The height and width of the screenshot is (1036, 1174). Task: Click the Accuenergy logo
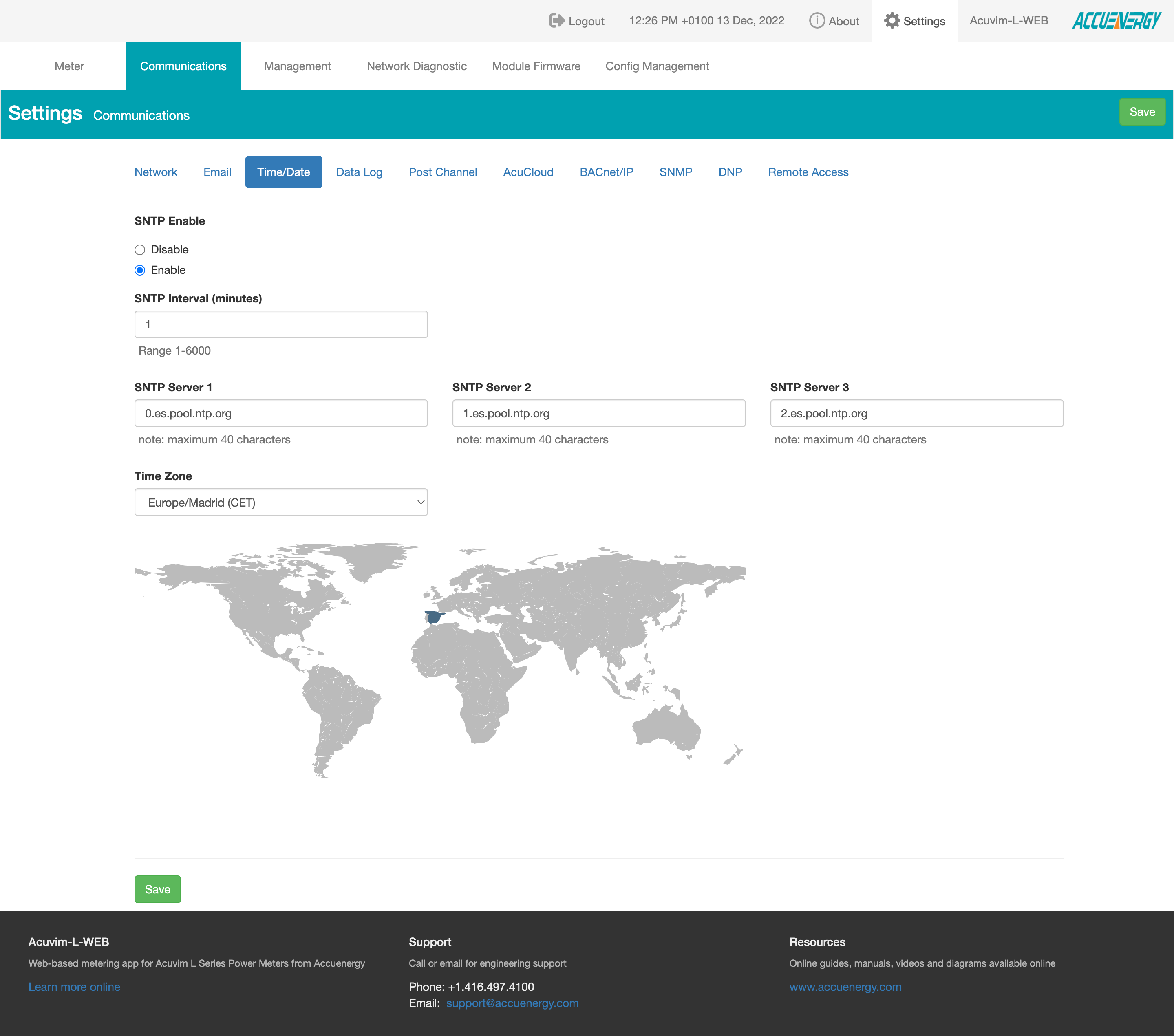(1116, 21)
